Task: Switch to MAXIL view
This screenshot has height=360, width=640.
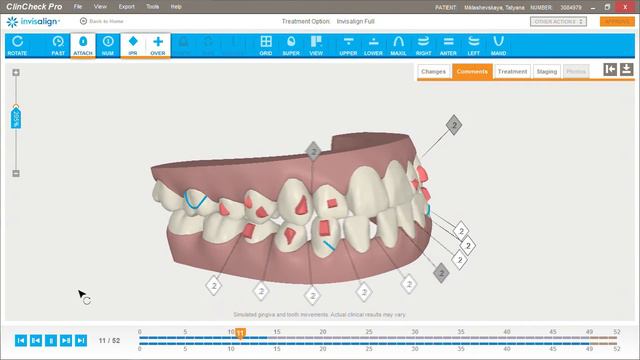Action: point(398,45)
